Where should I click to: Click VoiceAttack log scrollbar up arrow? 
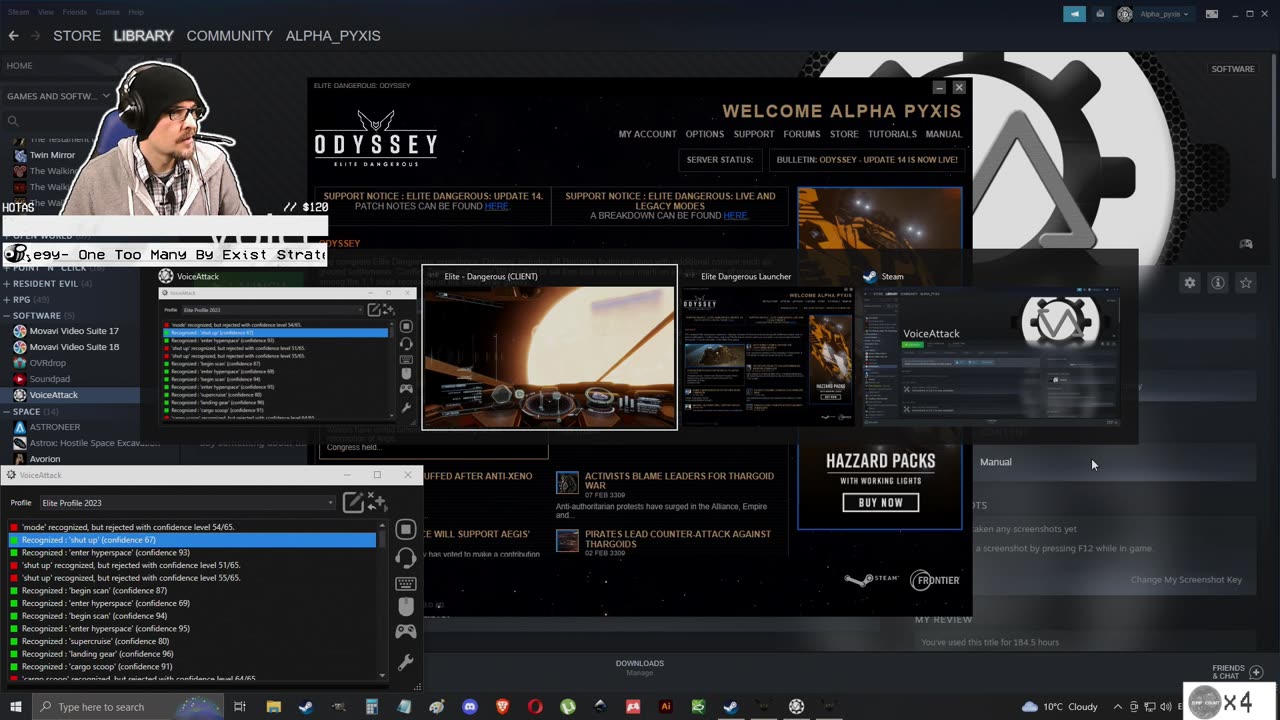[382, 525]
